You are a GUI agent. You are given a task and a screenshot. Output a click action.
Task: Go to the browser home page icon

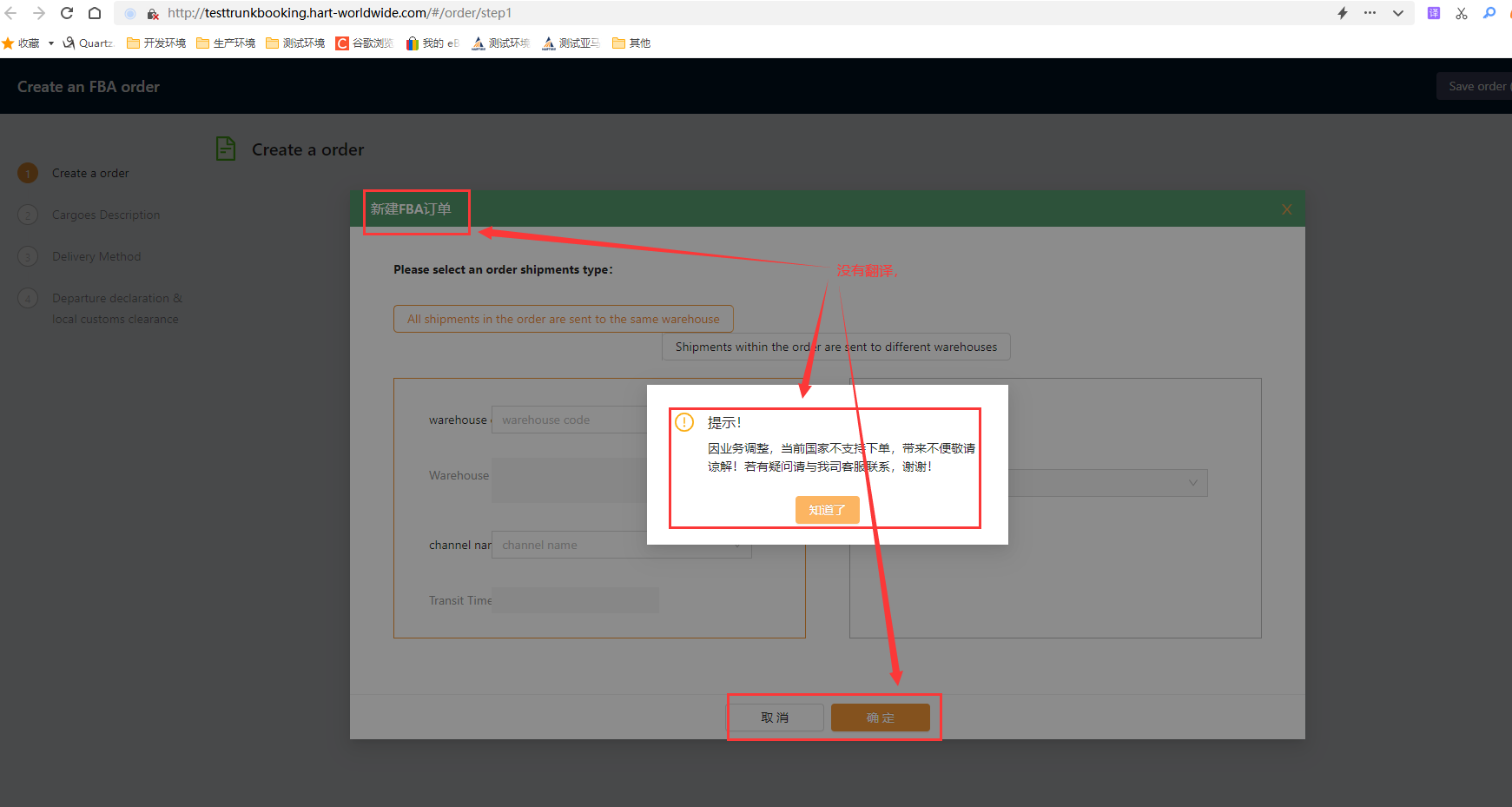point(95,13)
